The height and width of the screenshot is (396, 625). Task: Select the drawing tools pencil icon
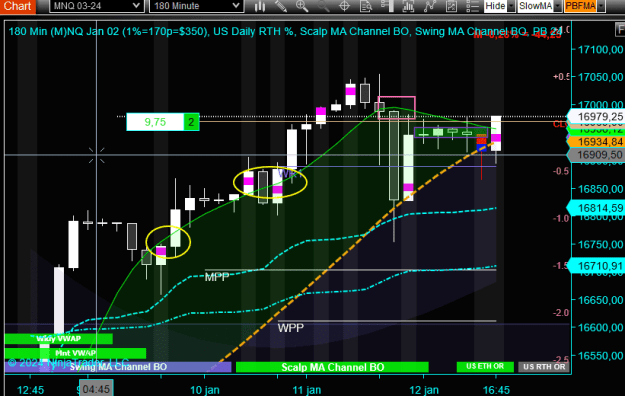point(281,6)
